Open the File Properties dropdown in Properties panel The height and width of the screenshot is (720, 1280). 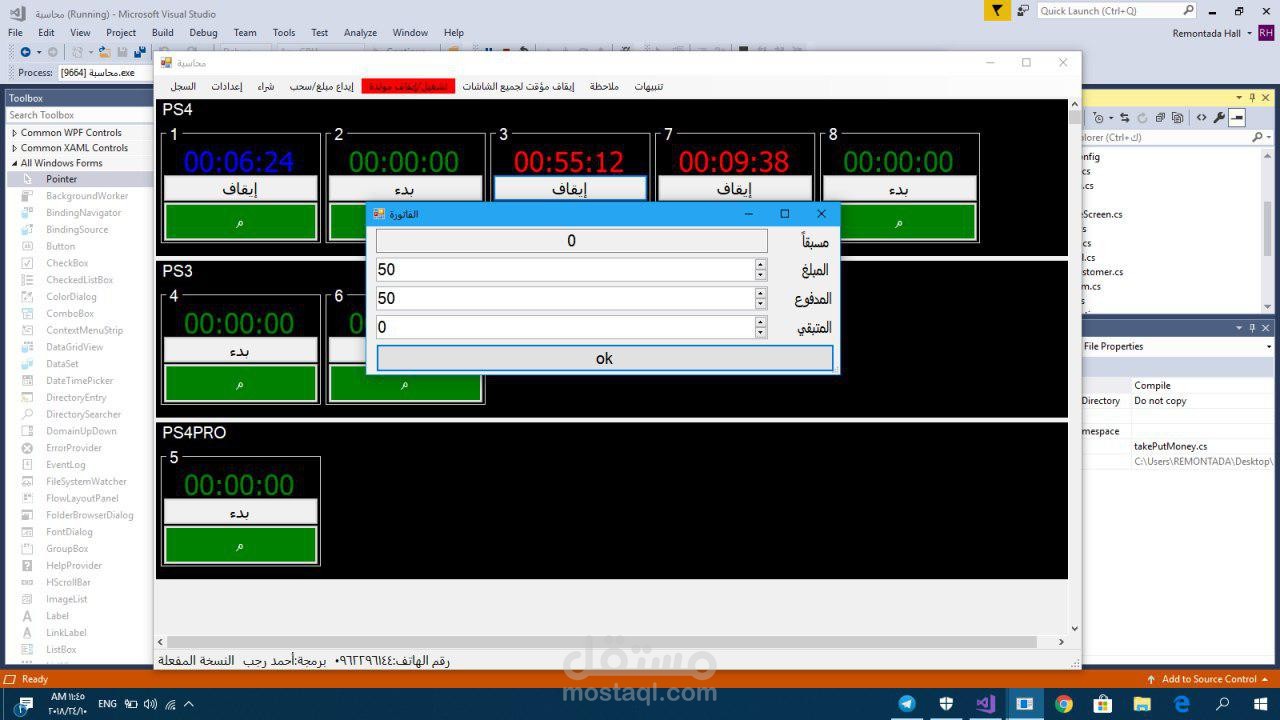click(1269, 347)
